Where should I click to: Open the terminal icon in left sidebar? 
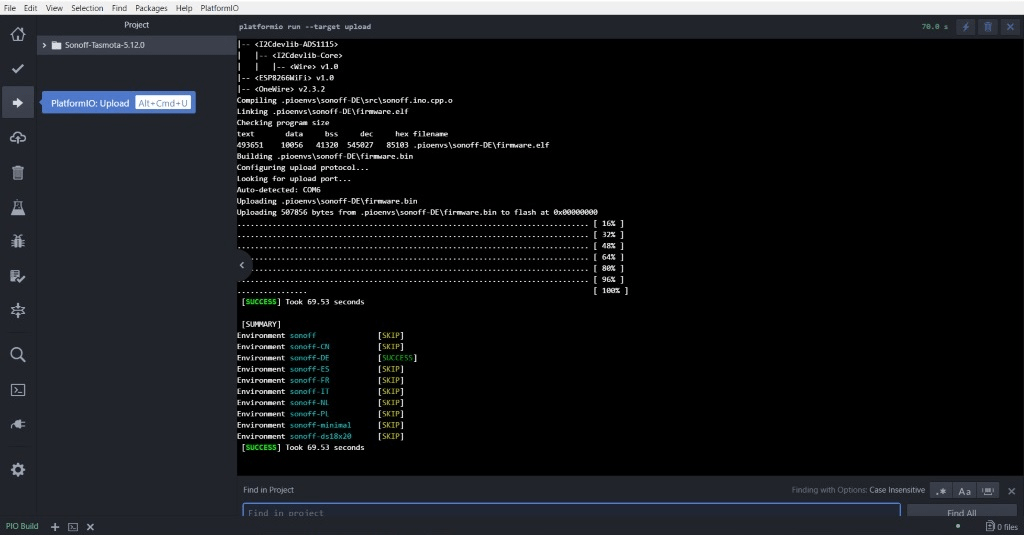coord(17,390)
